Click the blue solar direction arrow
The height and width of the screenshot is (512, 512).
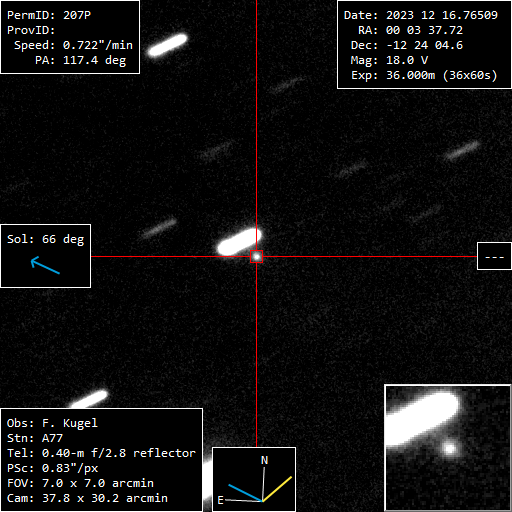pos(45,265)
